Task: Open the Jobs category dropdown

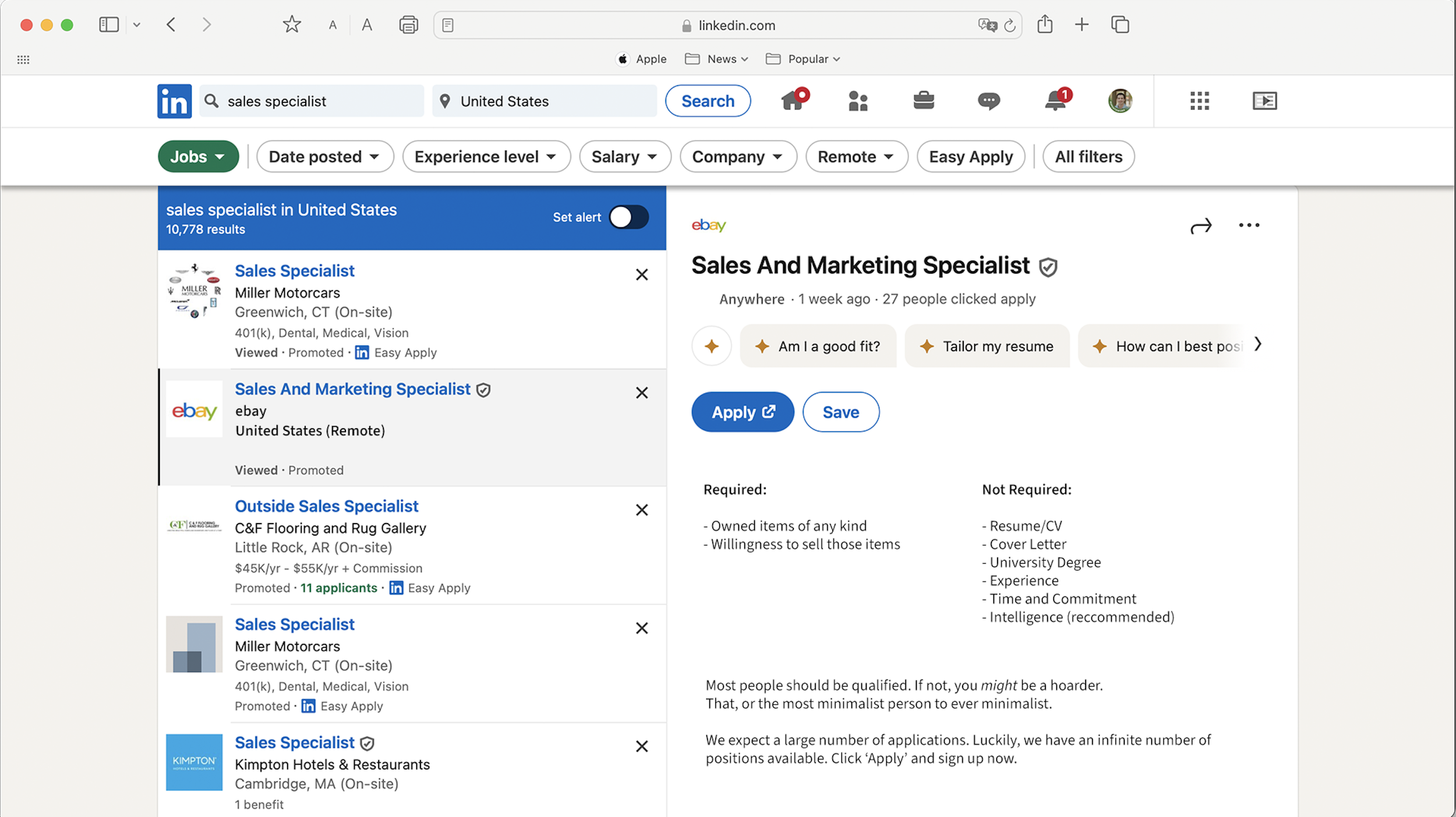Action: click(198, 157)
